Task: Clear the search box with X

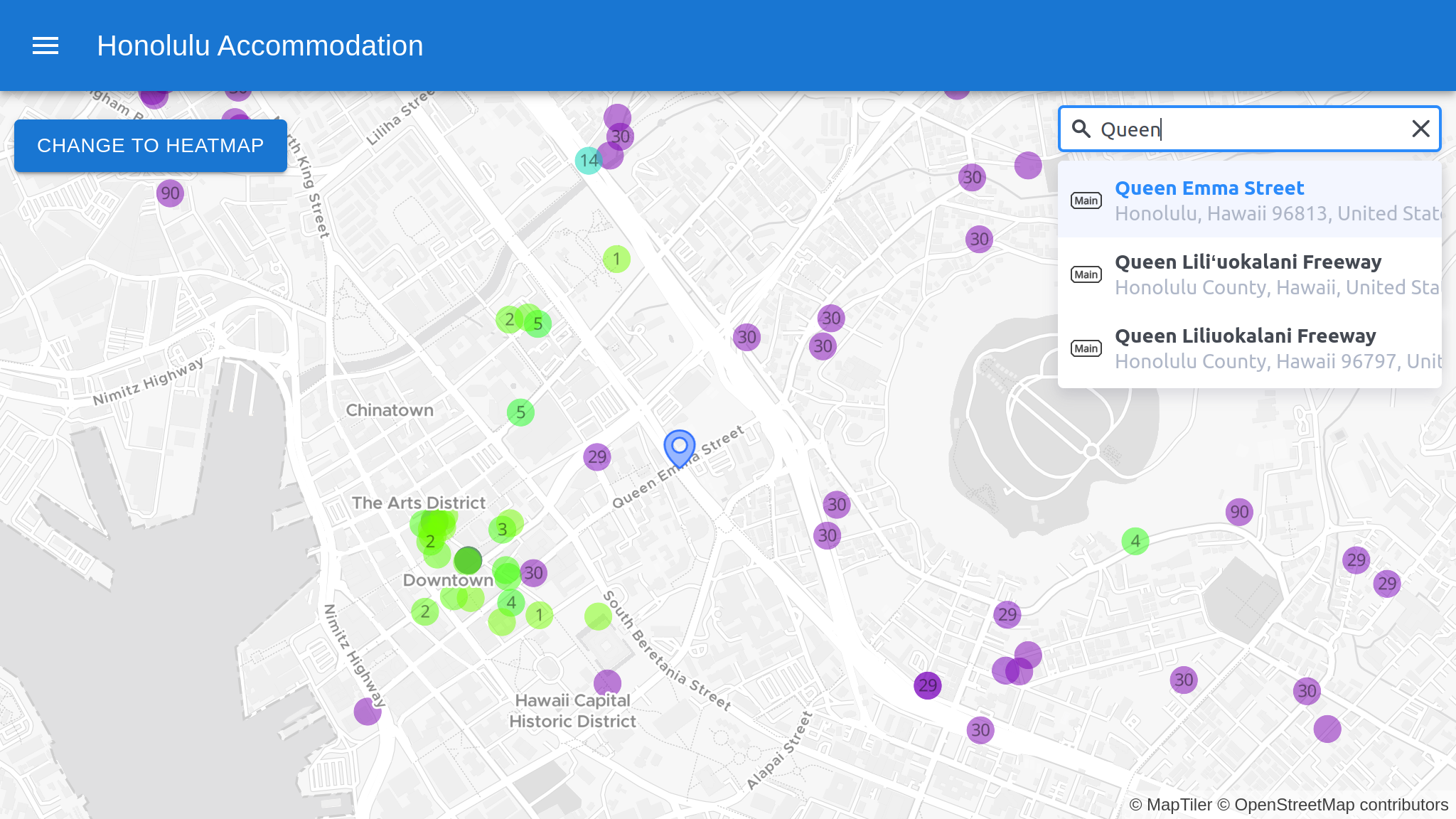Action: click(1420, 129)
